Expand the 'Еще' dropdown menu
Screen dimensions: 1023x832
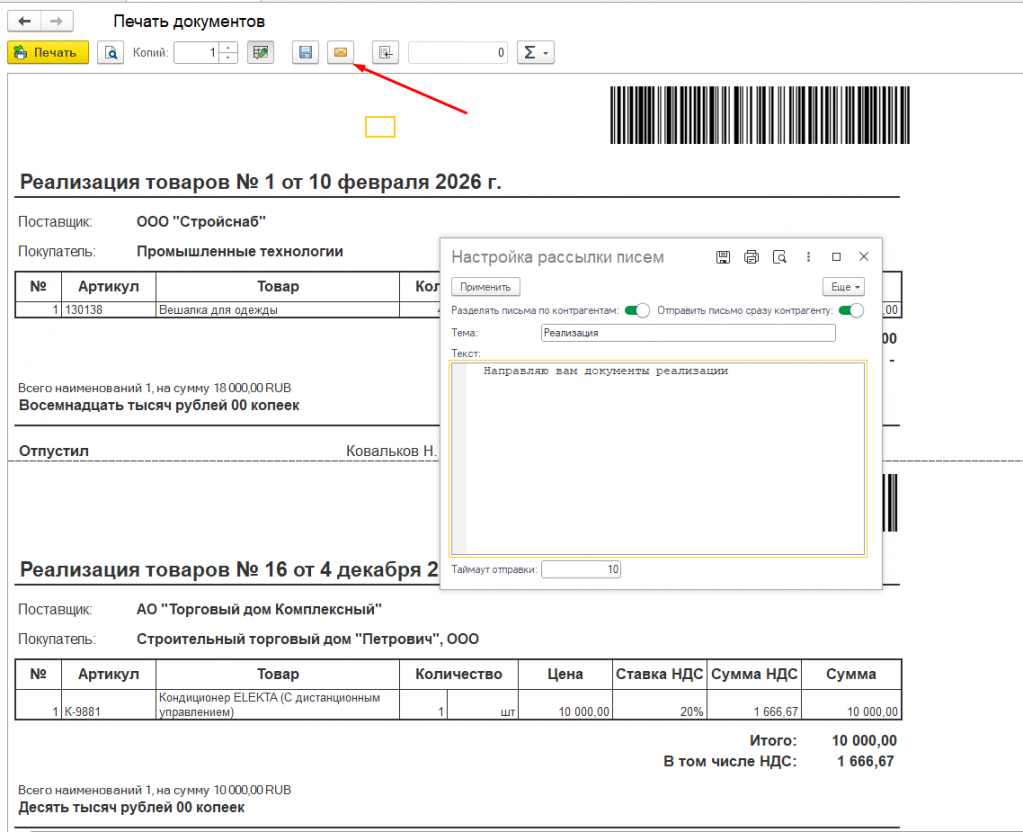pyautogui.click(x=843, y=287)
